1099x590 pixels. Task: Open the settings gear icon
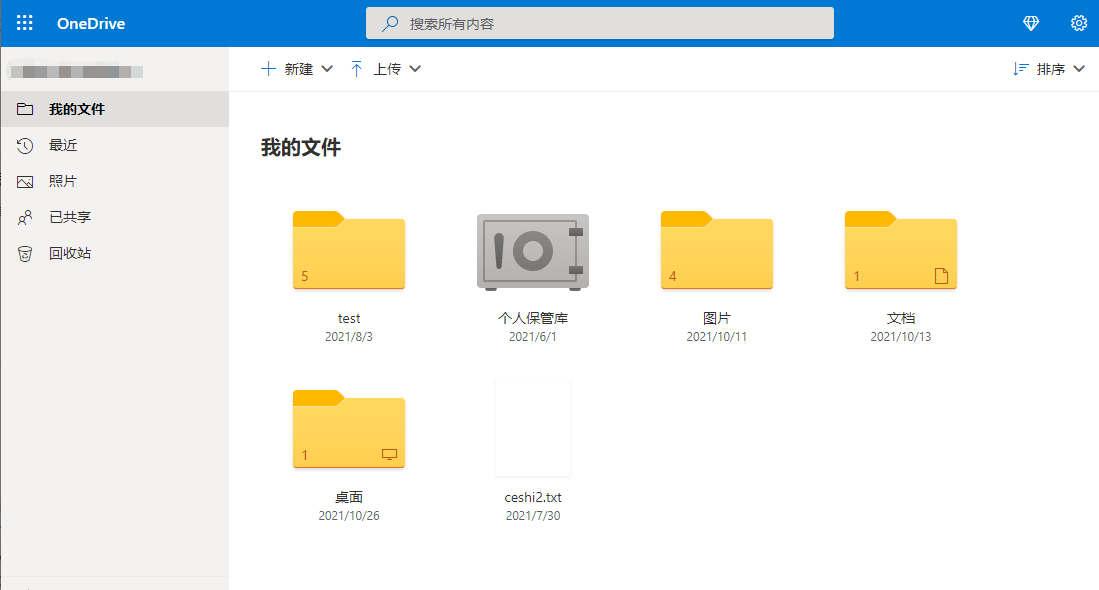1079,23
